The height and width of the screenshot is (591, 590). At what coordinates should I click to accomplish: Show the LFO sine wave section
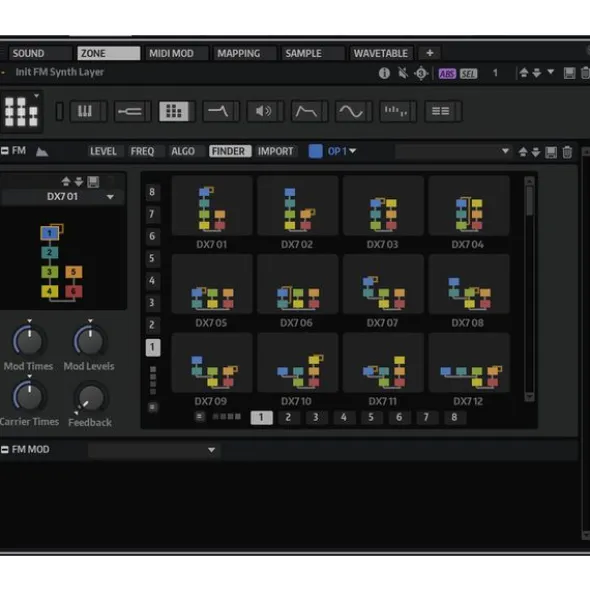coord(351,112)
